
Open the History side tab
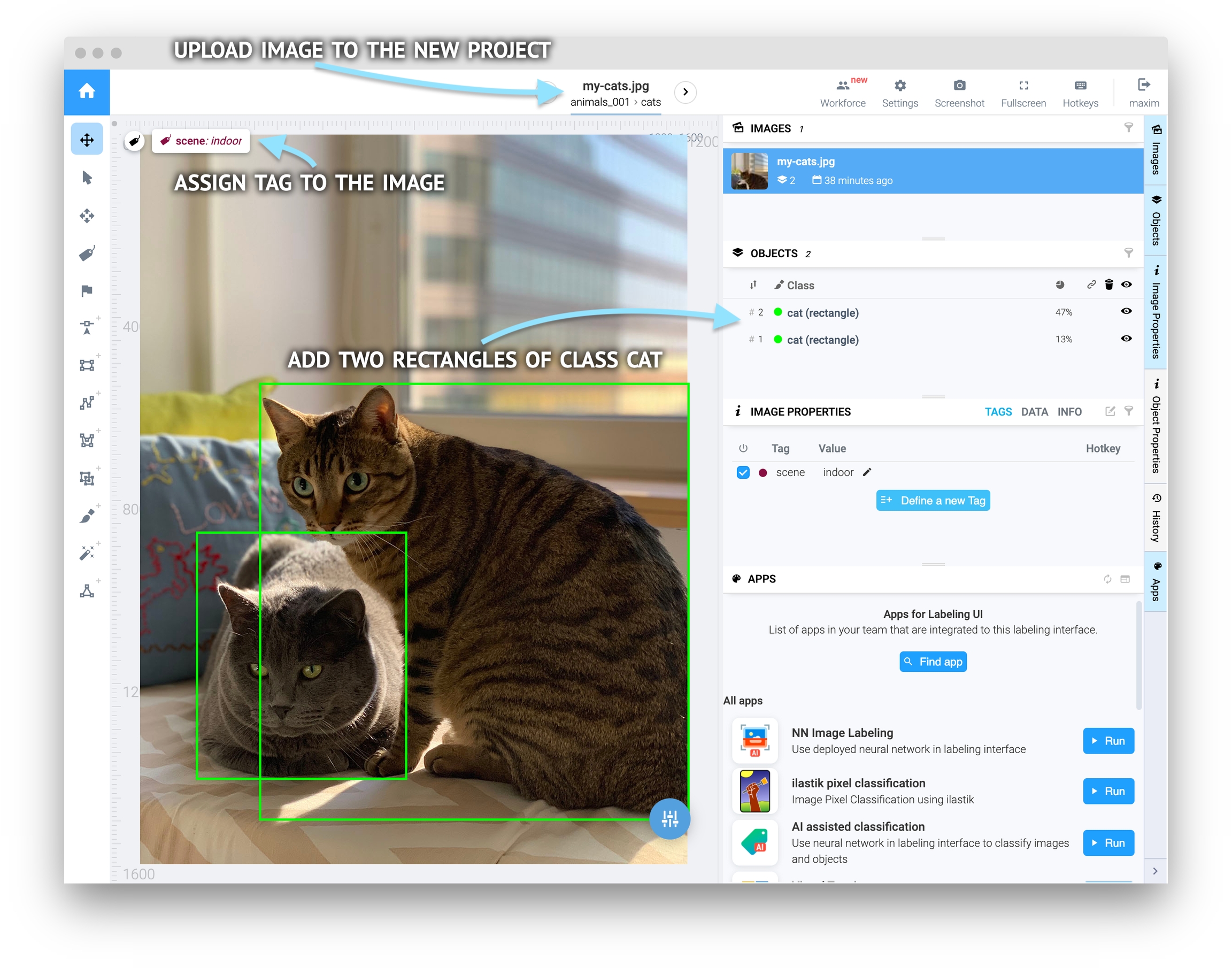1156,517
